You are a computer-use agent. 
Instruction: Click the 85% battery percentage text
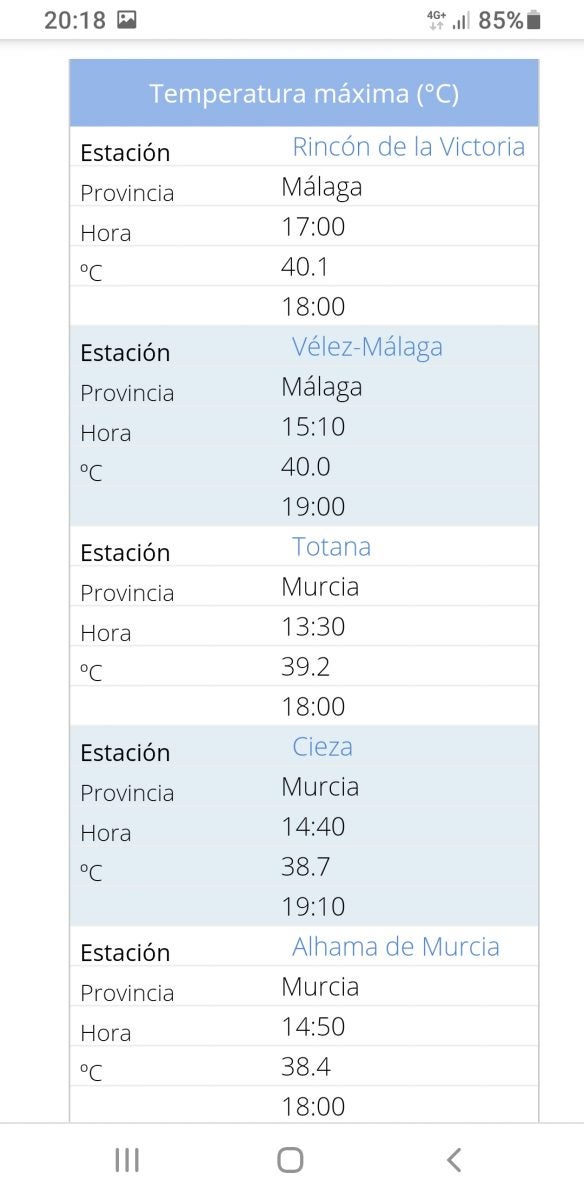point(501,20)
